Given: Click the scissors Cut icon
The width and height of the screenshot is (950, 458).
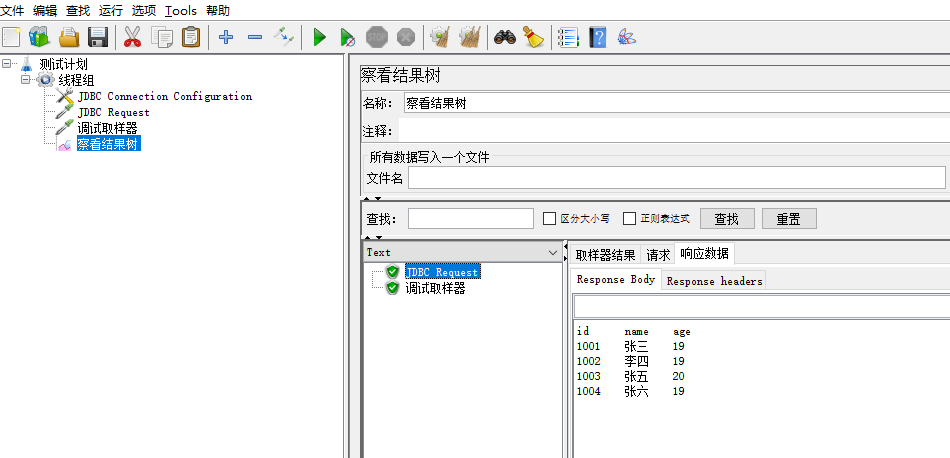Looking at the screenshot, I should click(132, 38).
